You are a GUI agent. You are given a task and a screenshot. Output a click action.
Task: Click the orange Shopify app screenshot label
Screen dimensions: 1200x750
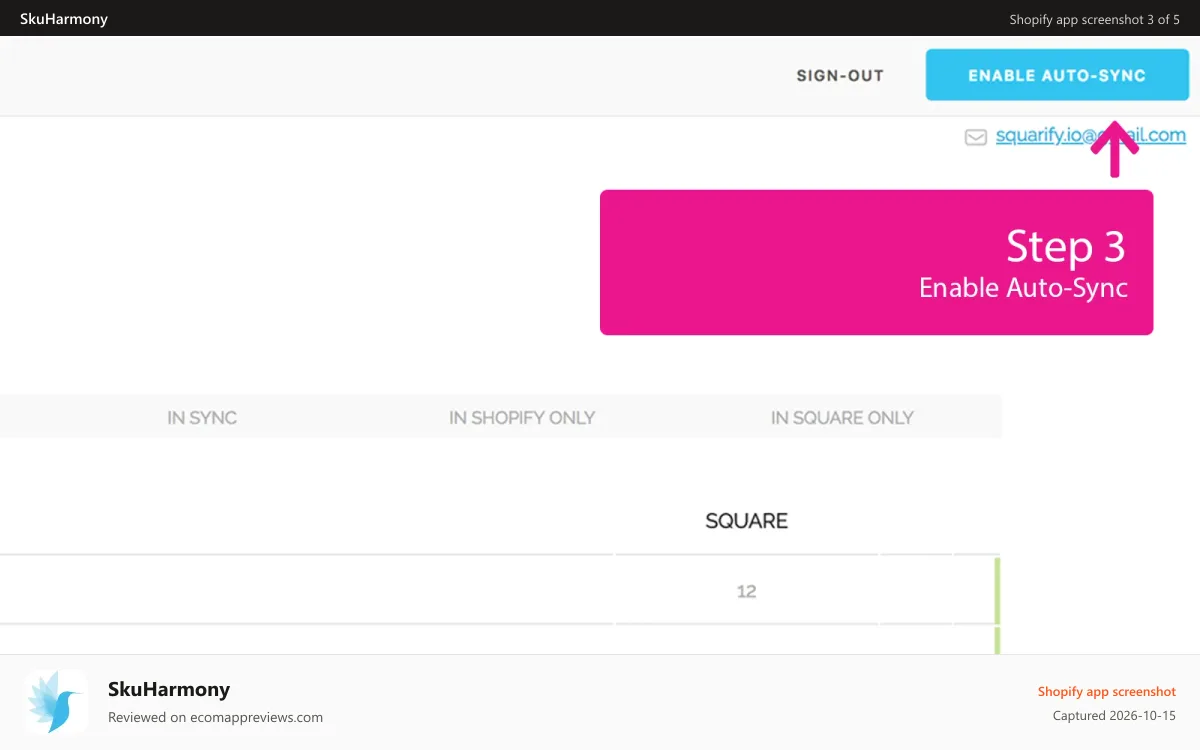(x=1106, y=692)
